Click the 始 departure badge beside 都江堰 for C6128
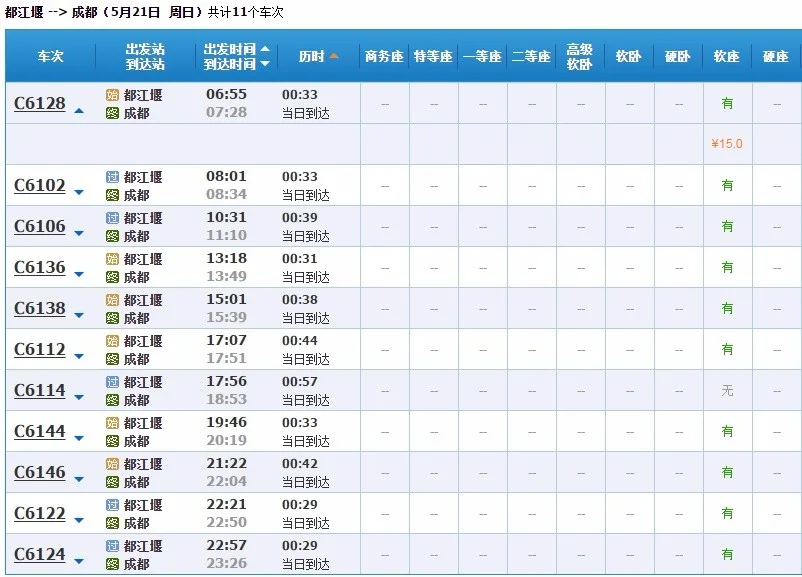Image resolution: width=802 pixels, height=577 pixels. coord(111,95)
